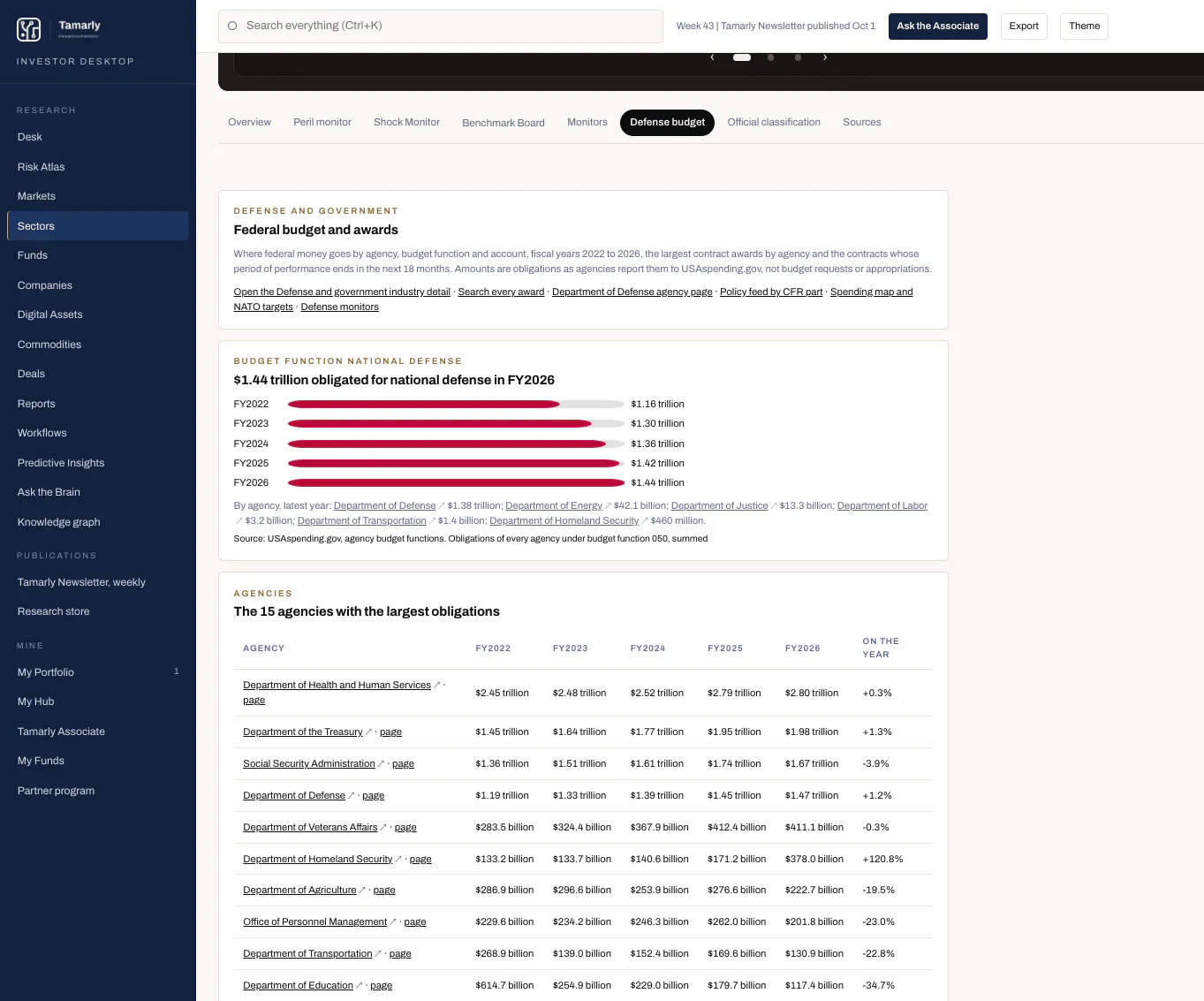Open external arrow beside budget Department of Energy
The width and height of the screenshot is (1204, 1001).
tap(608, 506)
